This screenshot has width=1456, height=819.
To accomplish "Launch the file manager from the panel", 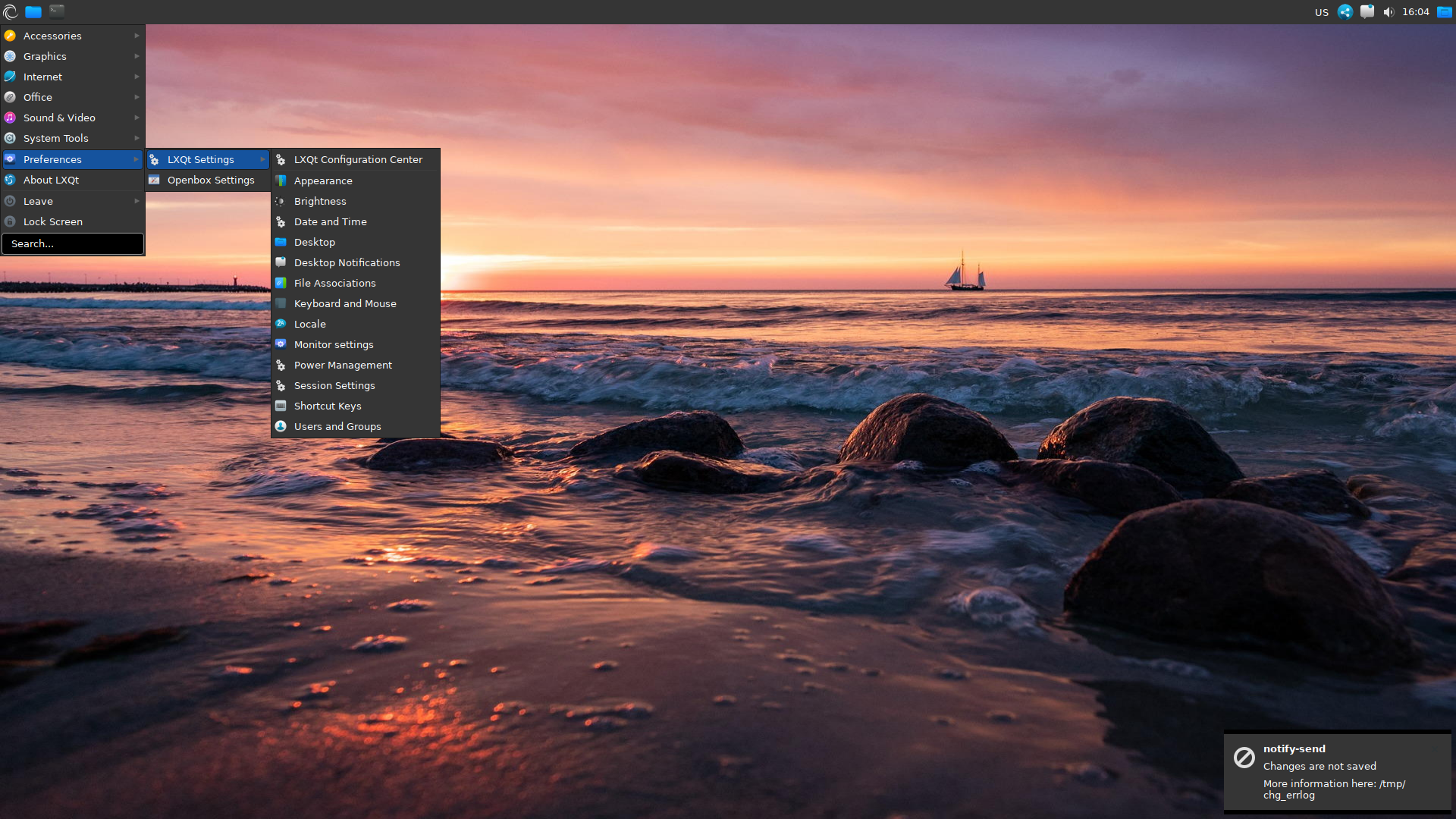I will tap(33, 11).
